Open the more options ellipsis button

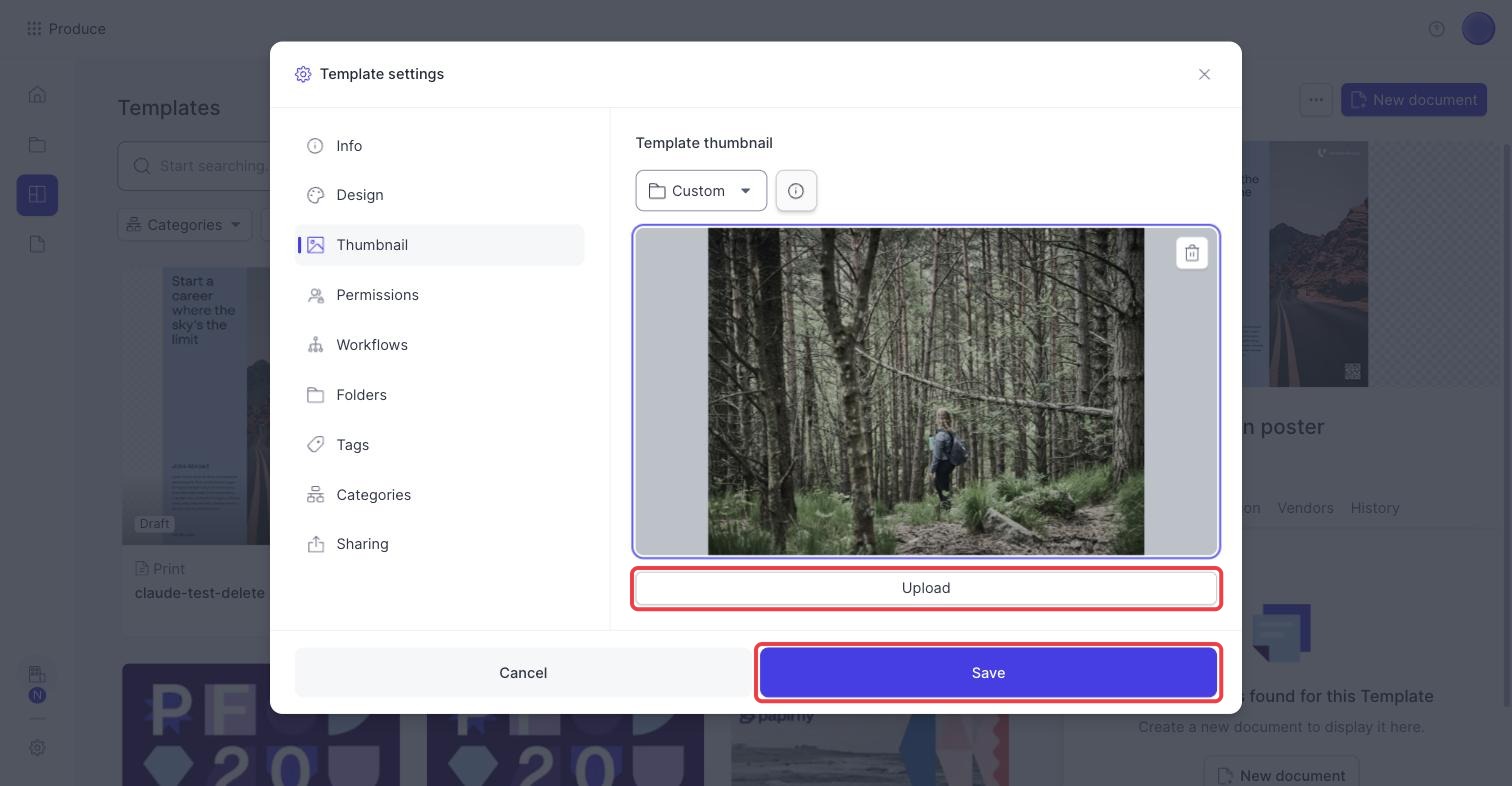click(x=1316, y=100)
